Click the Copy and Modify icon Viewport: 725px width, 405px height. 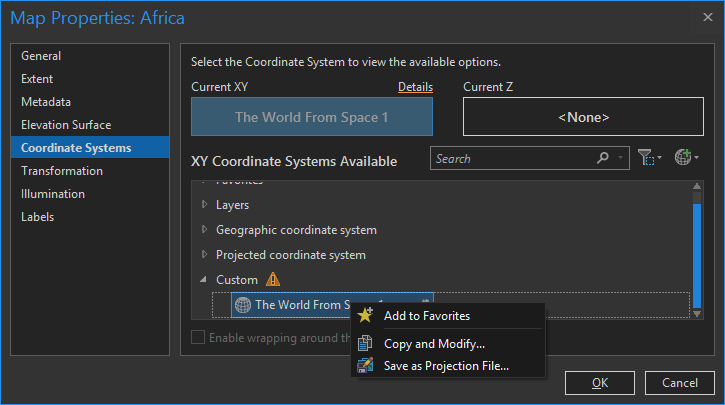365,344
